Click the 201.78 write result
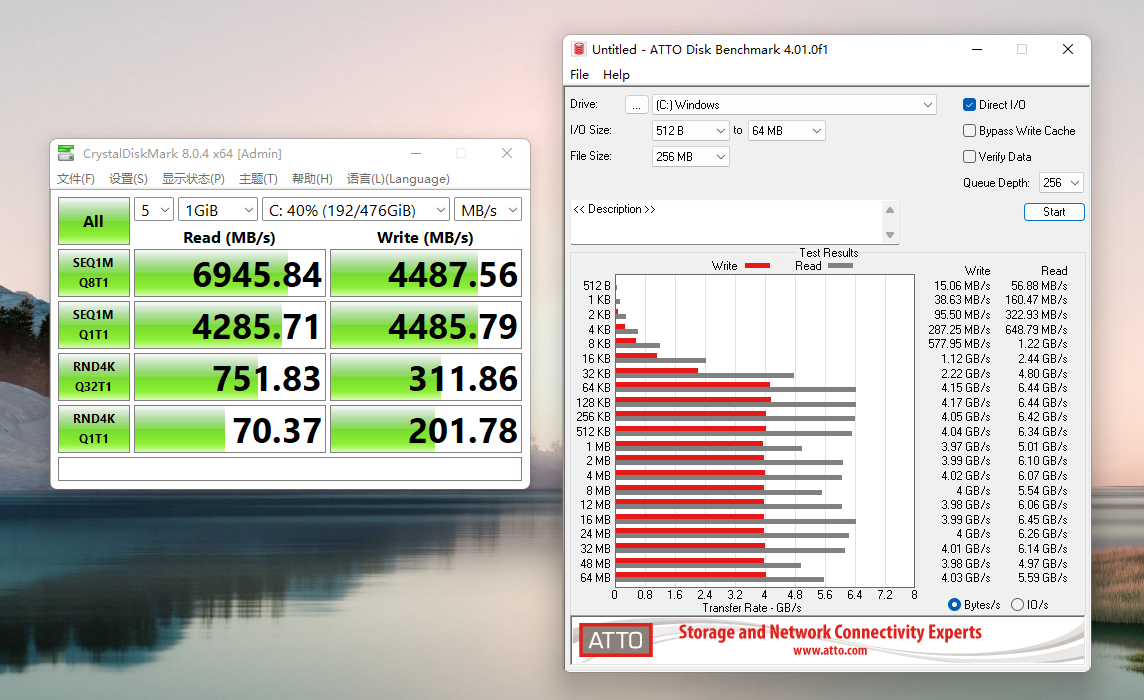The height and width of the screenshot is (700, 1144). coord(426,428)
